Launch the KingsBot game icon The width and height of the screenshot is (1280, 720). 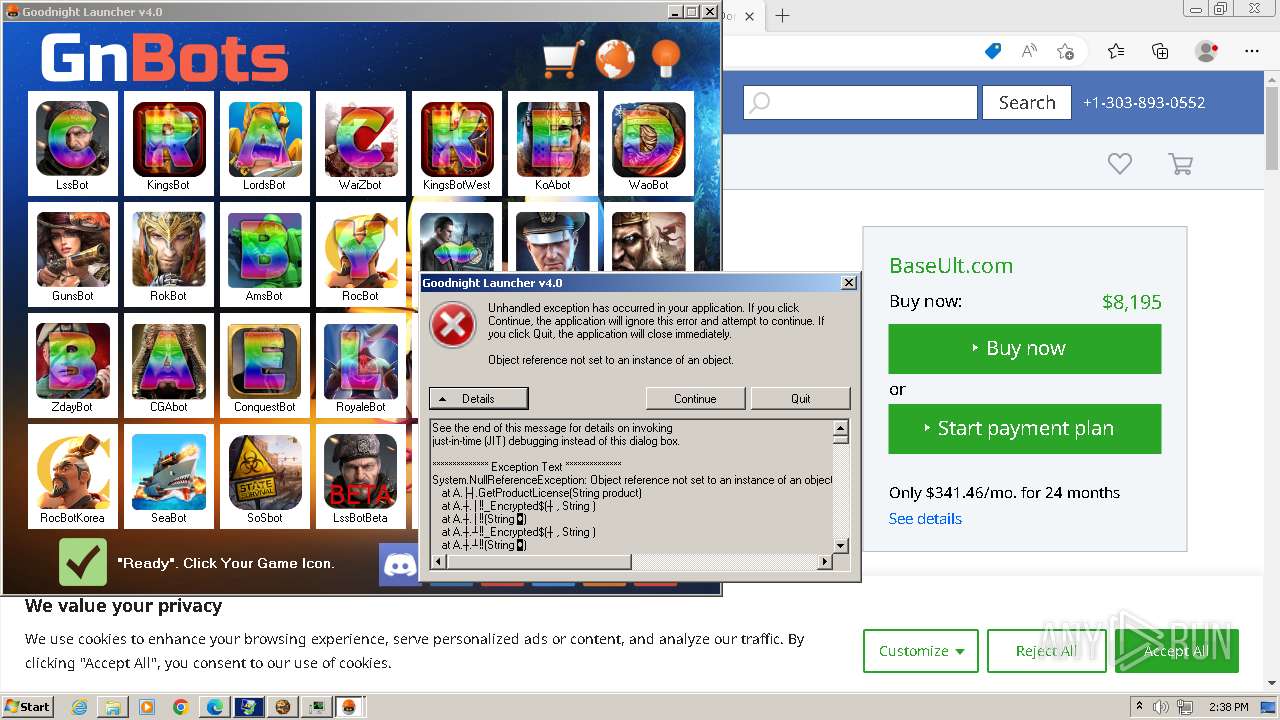[169, 142]
